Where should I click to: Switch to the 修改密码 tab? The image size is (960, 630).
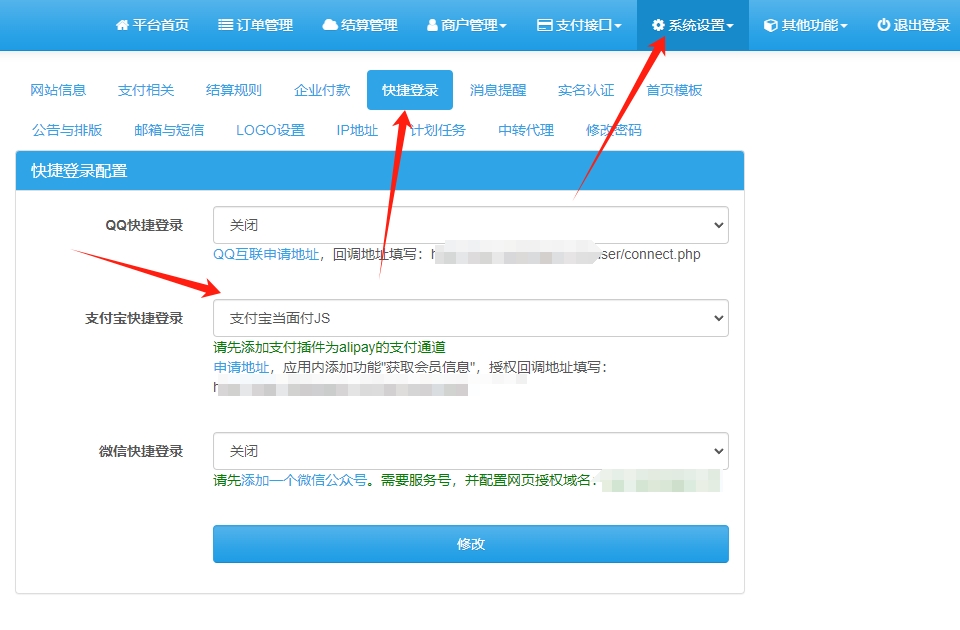click(x=613, y=129)
